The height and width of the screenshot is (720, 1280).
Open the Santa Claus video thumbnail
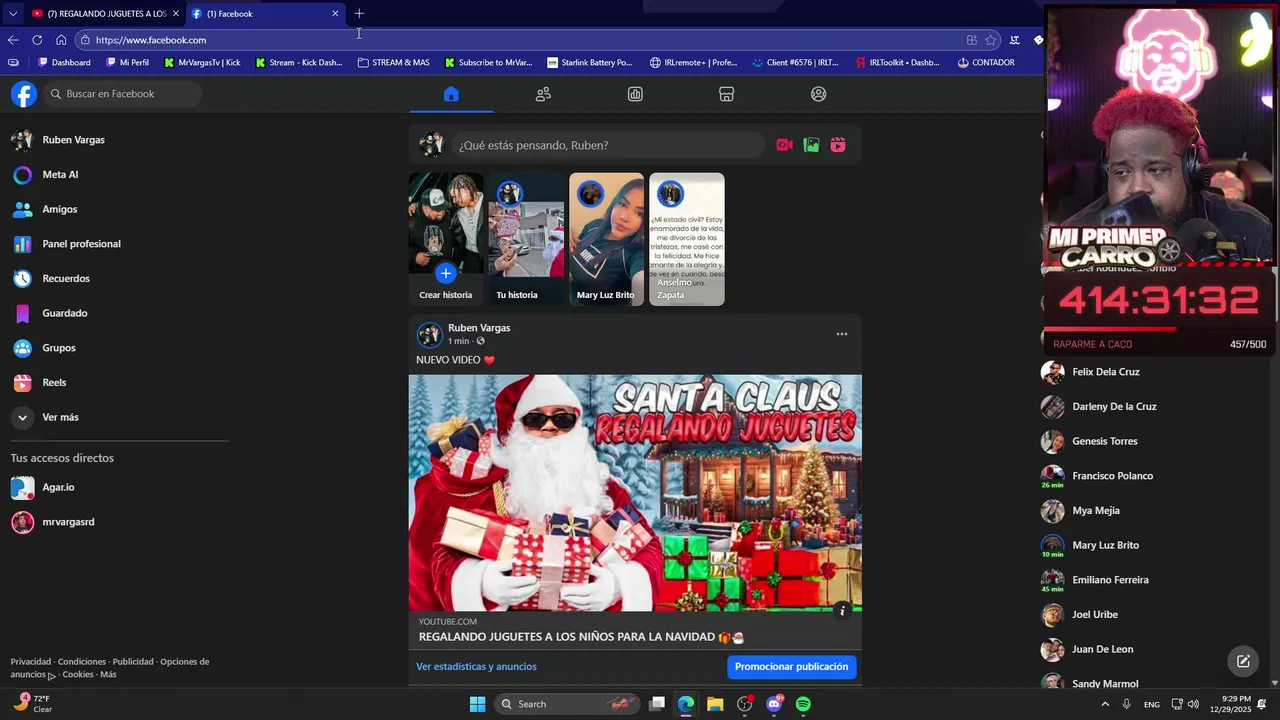point(635,493)
